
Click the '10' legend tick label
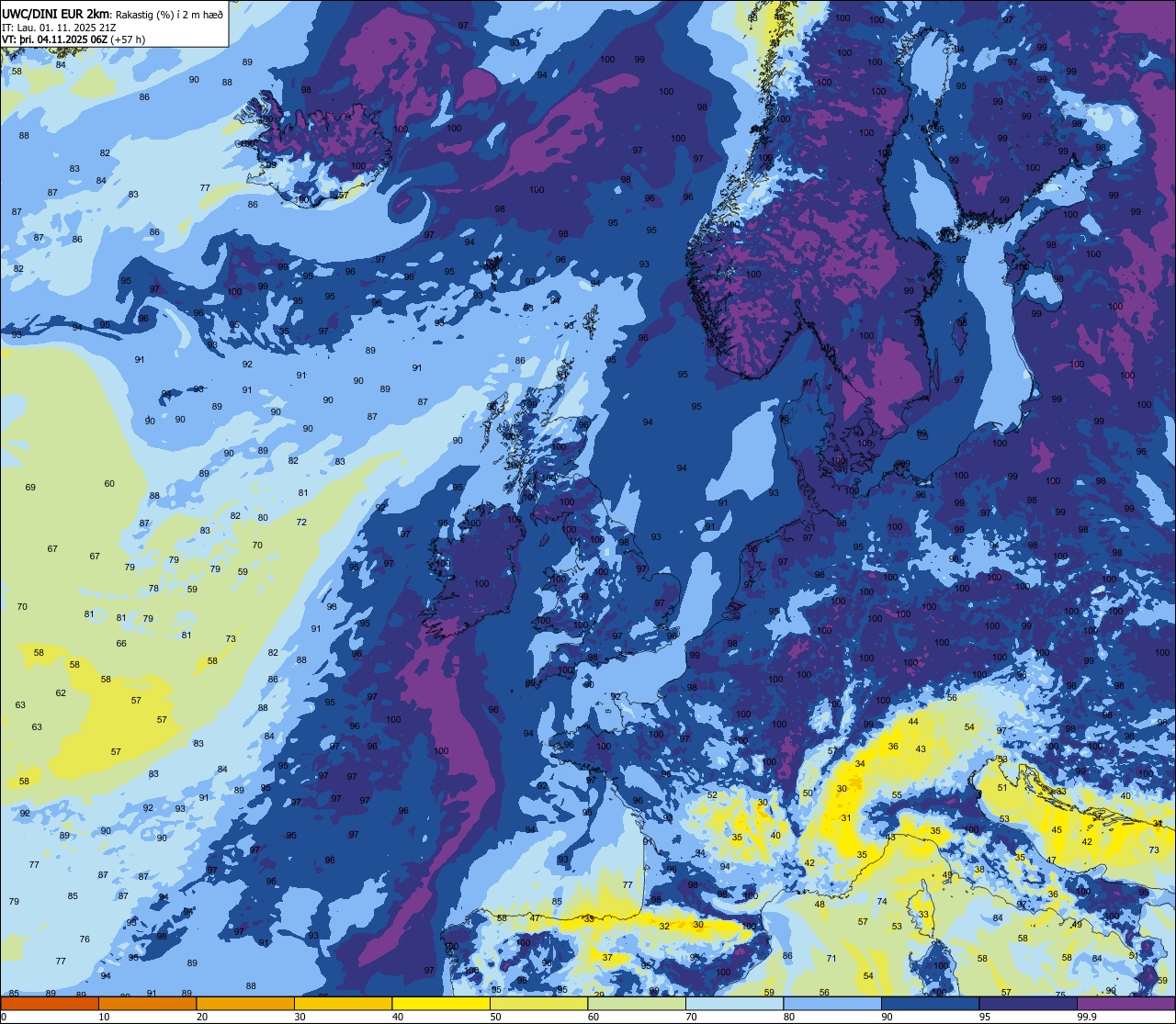click(x=104, y=1017)
